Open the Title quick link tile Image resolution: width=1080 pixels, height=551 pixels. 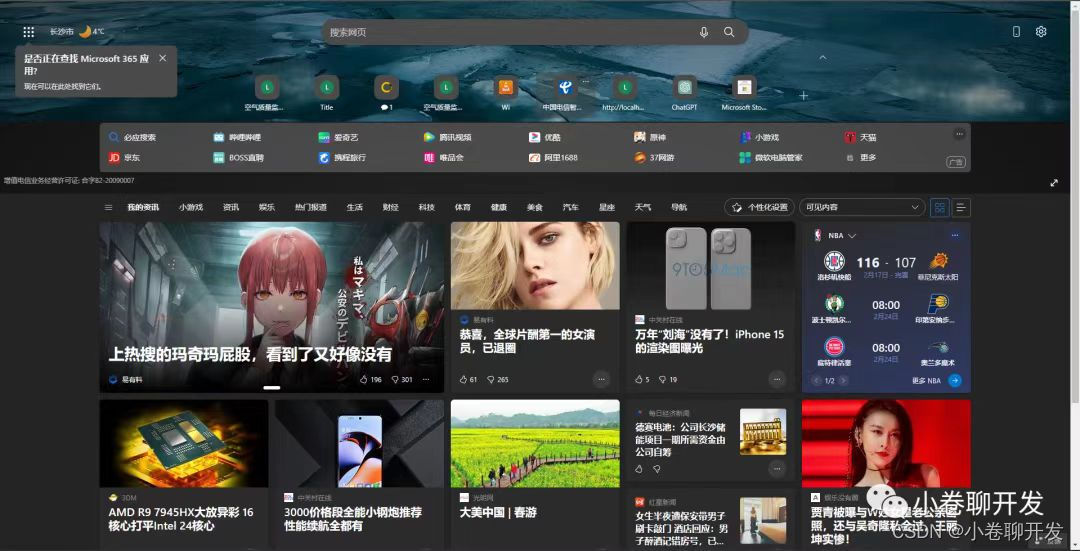coord(326,92)
